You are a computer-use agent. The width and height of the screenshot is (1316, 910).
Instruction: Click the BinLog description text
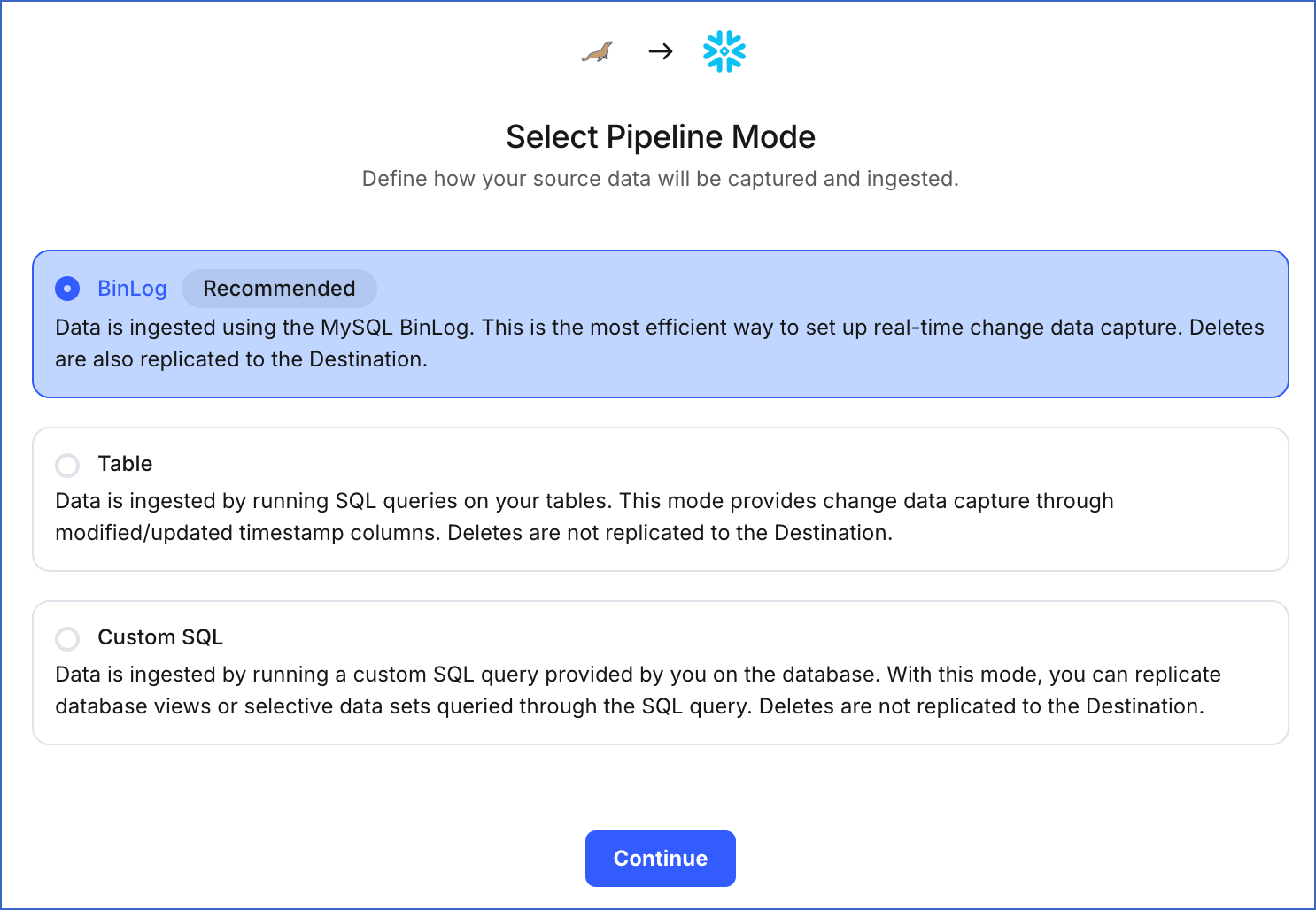pyautogui.click(x=660, y=343)
